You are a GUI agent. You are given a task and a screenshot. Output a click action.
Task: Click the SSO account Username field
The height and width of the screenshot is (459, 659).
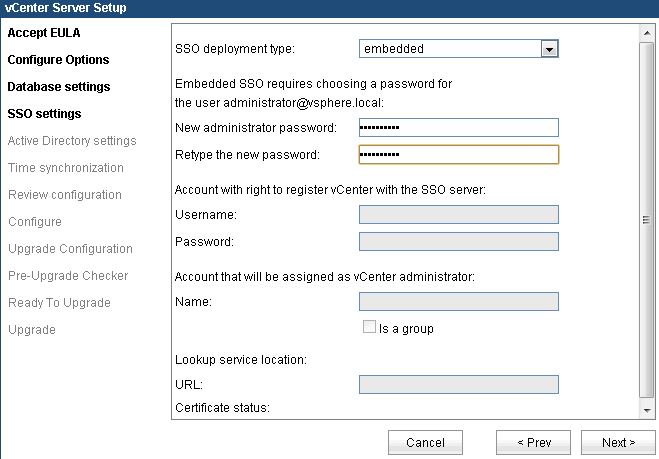(x=459, y=214)
